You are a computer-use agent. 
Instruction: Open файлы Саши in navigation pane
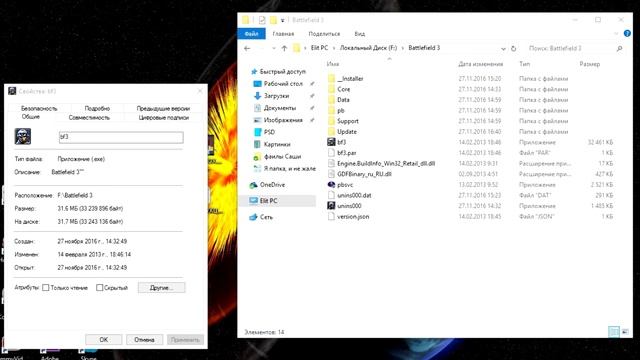pos(282,156)
